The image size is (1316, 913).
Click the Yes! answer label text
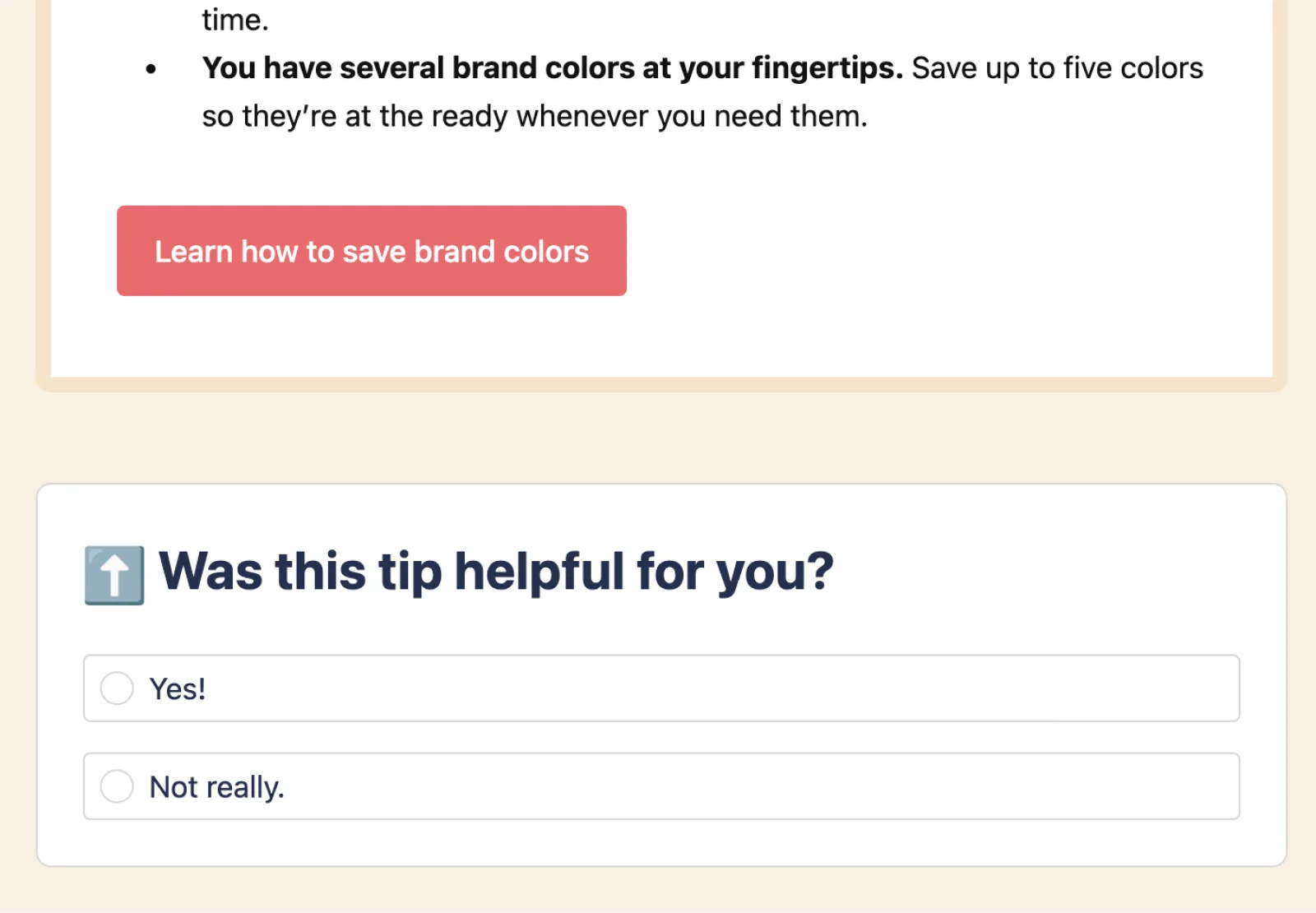178,689
